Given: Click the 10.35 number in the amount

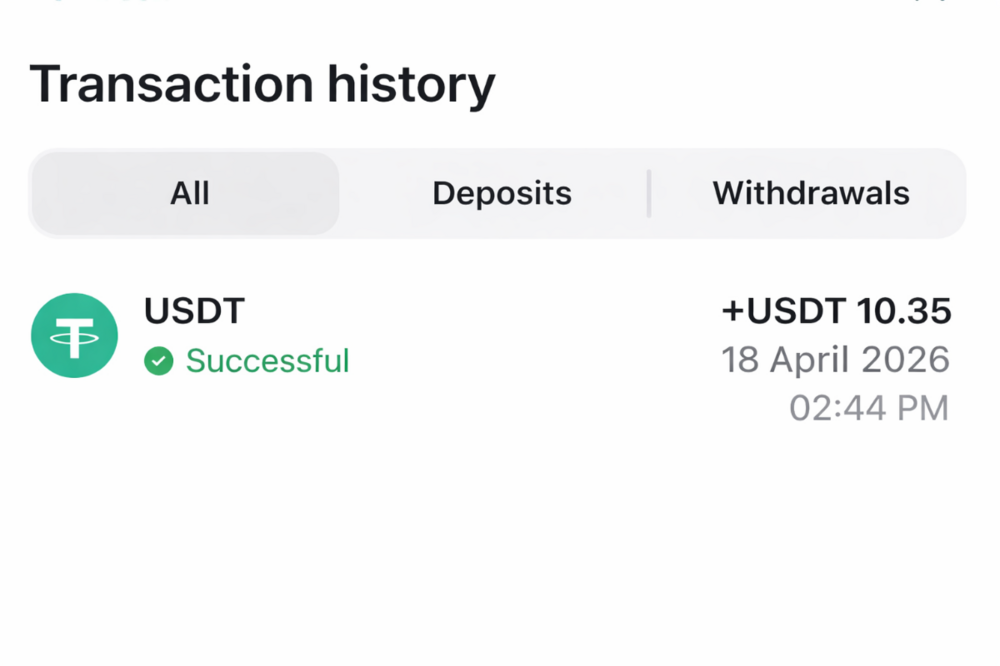Looking at the screenshot, I should pyautogui.click(x=904, y=312).
